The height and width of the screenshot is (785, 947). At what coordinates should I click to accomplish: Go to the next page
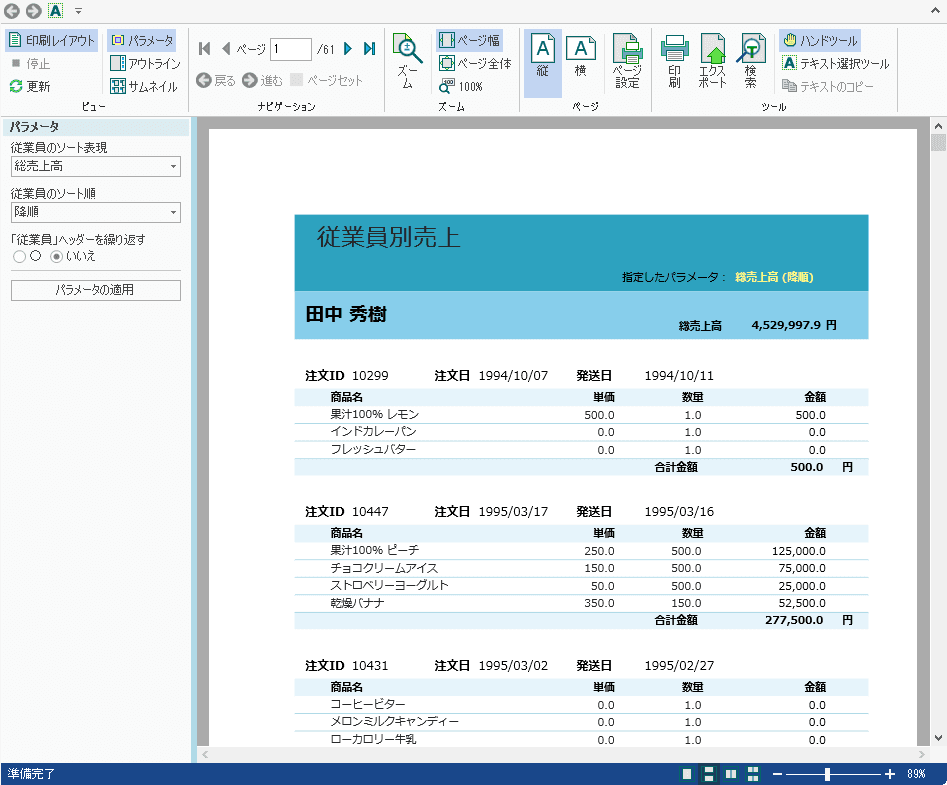(348, 49)
